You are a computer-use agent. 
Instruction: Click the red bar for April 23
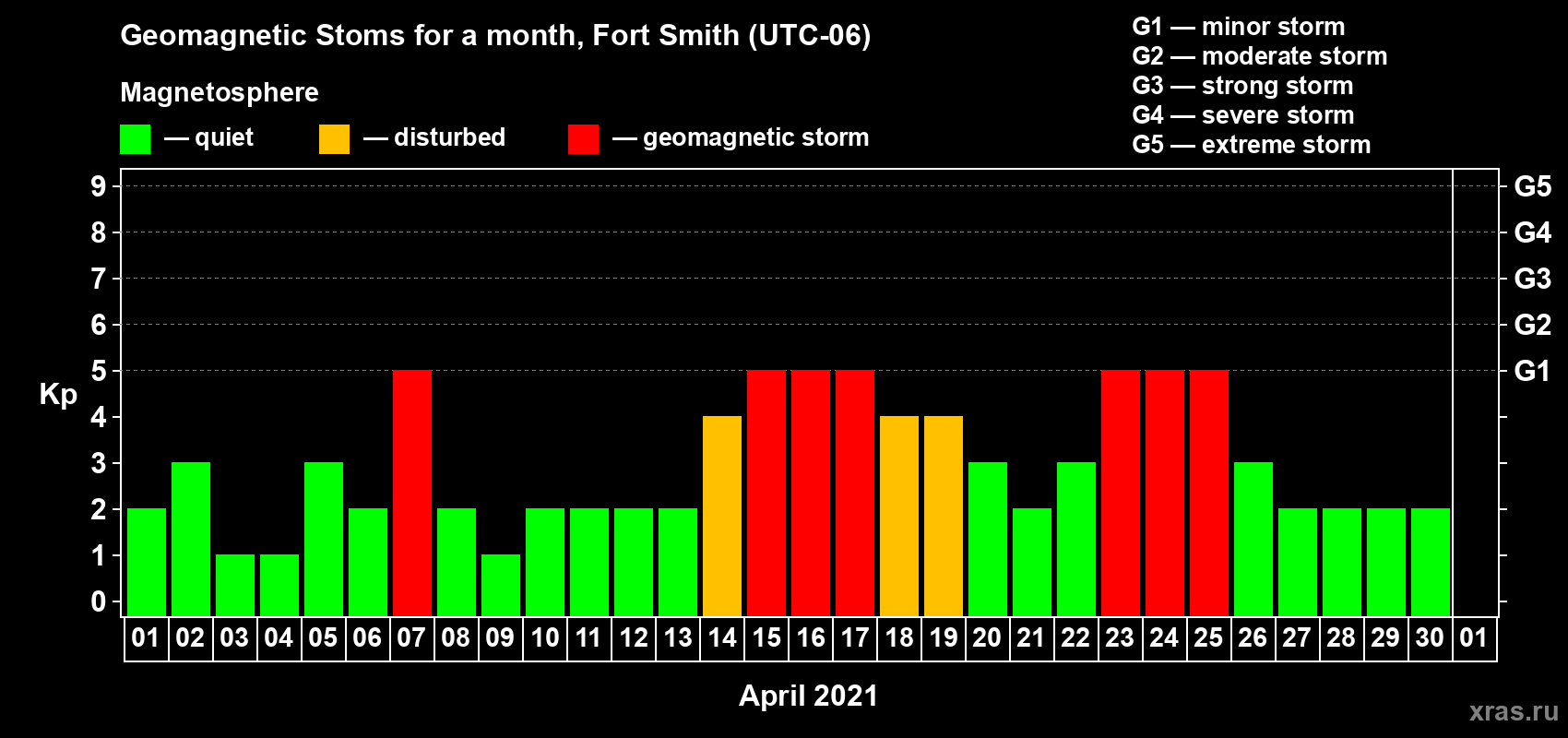point(1121,493)
